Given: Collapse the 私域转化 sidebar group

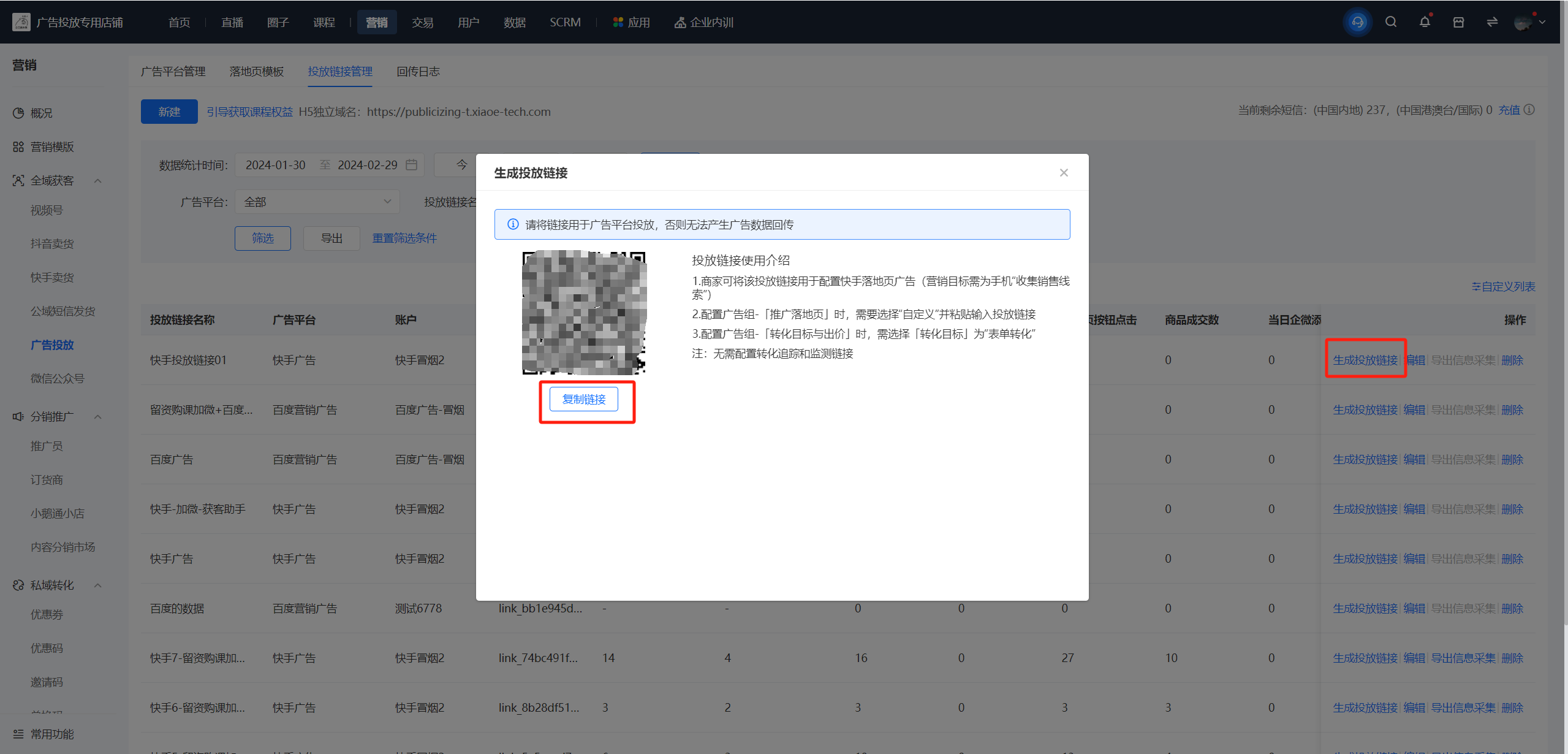Looking at the screenshot, I should point(97,585).
